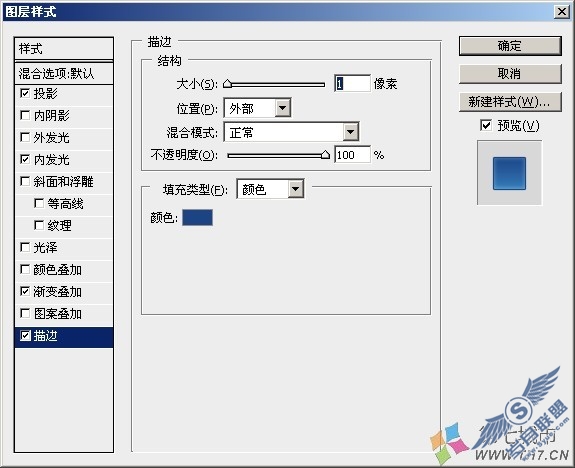The width and height of the screenshot is (575, 468).
Task: Uncheck the 内发光 inner glow checkbox
Action: pos(25,159)
